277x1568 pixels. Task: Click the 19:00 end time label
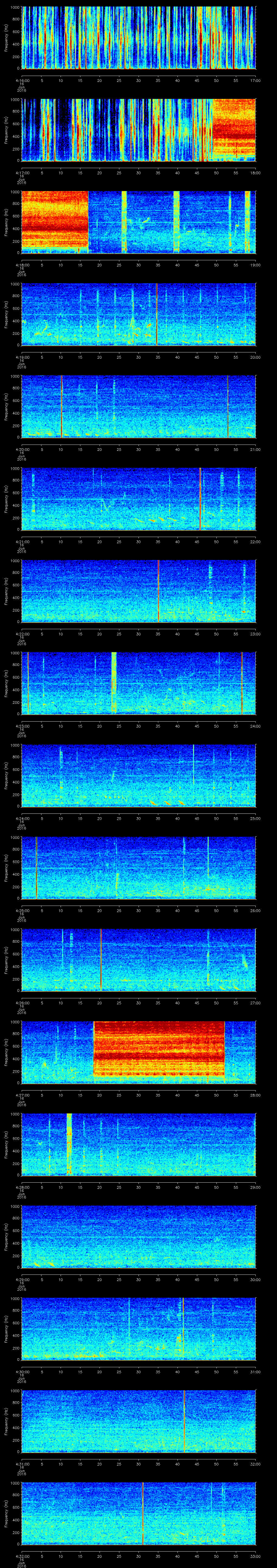click(x=255, y=265)
